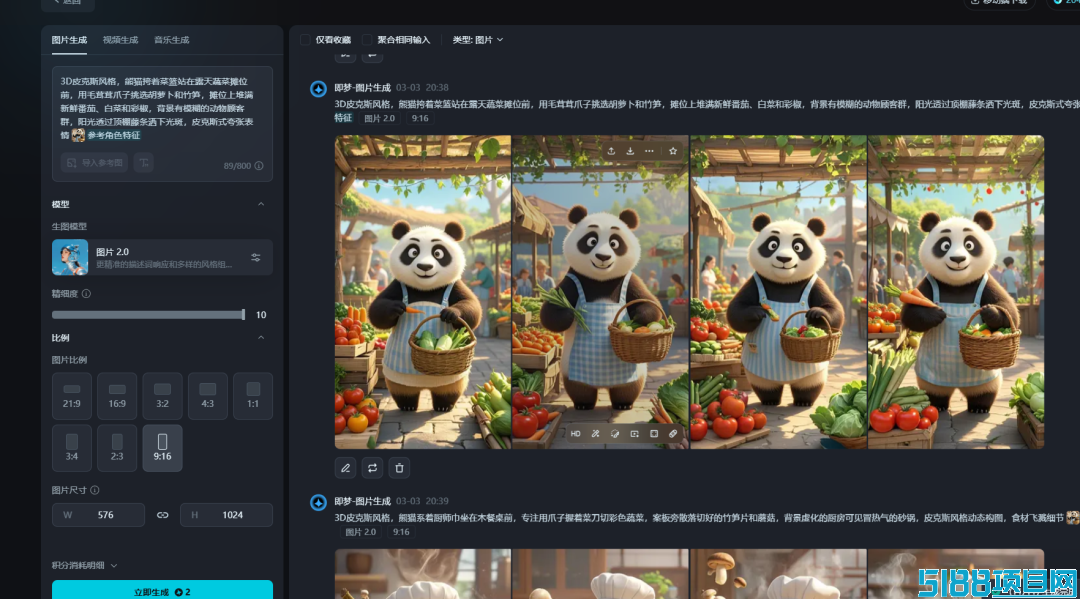Click the 即梦 avatar icon of the 20:39 entry
Screen dimensions: 1080x599
tap(318, 503)
